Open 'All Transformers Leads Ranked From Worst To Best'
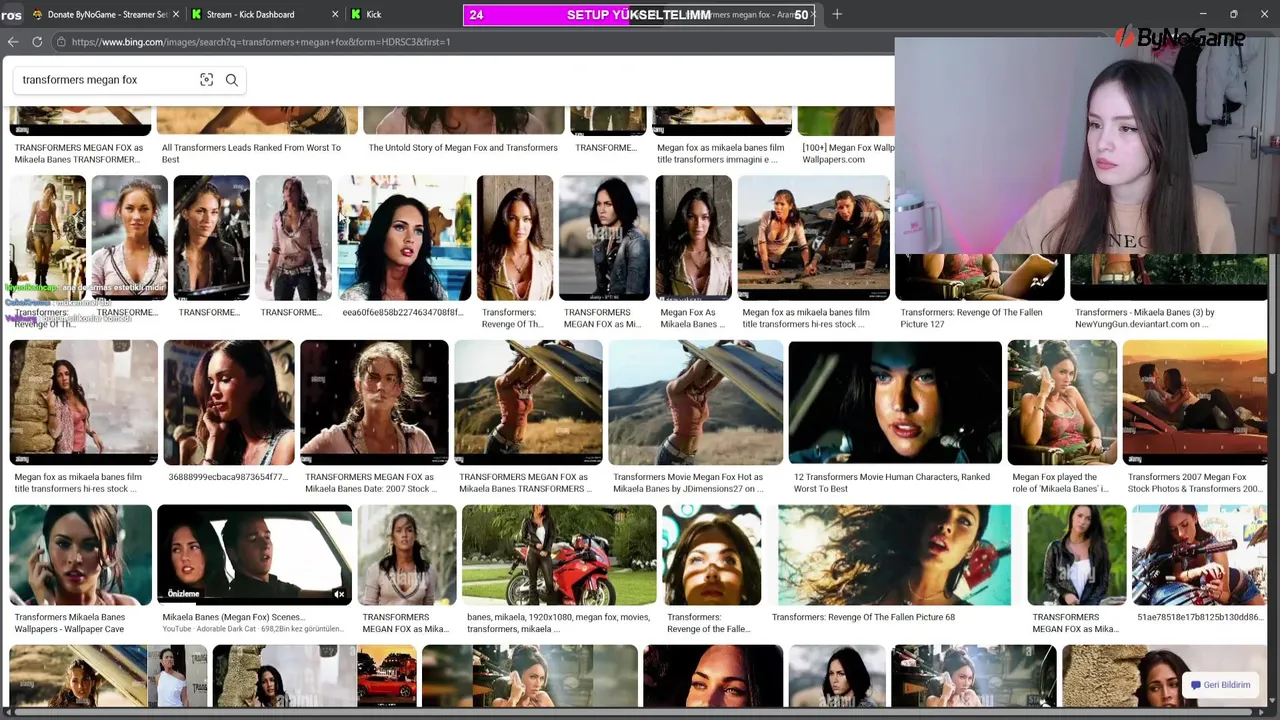This screenshot has width=1280, height=720. coord(251,153)
